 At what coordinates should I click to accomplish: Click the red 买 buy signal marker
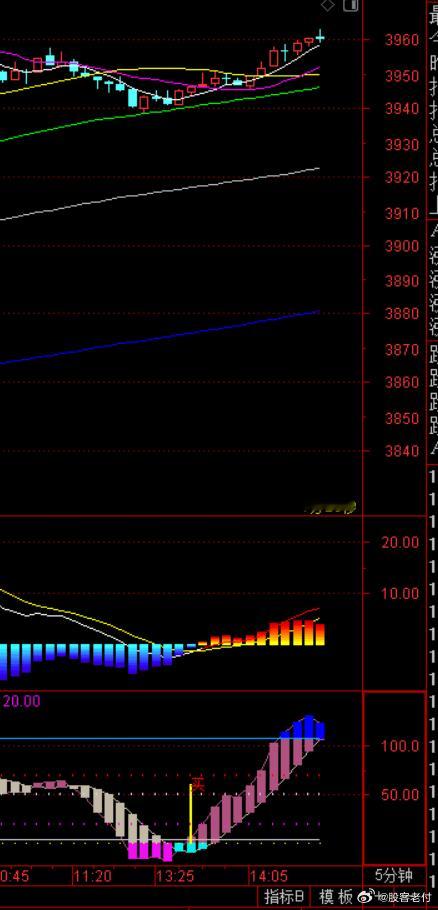click(198, 785)
